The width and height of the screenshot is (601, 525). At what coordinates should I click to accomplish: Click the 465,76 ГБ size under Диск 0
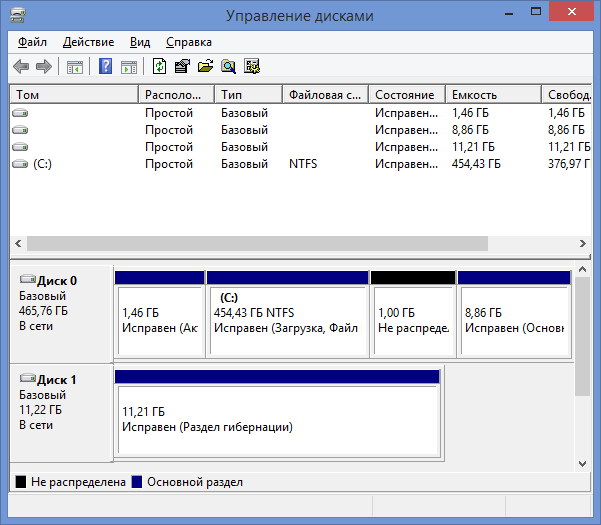pyautogui.click(x=43, y=311)
